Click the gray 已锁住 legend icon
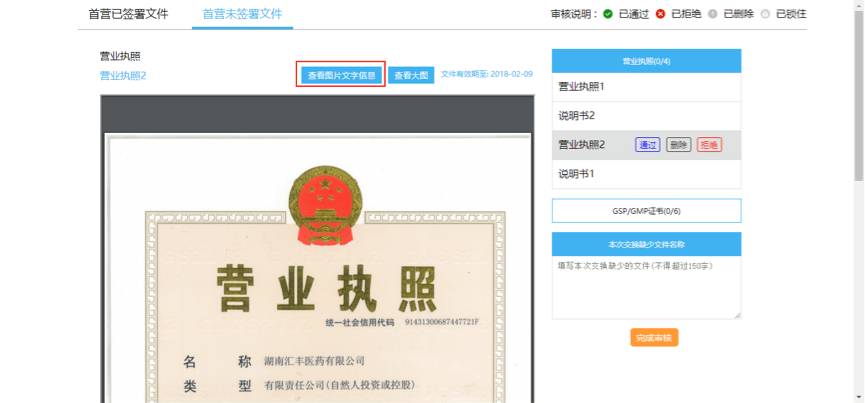Viewport: 865px width, 403px height. point(765,14)
